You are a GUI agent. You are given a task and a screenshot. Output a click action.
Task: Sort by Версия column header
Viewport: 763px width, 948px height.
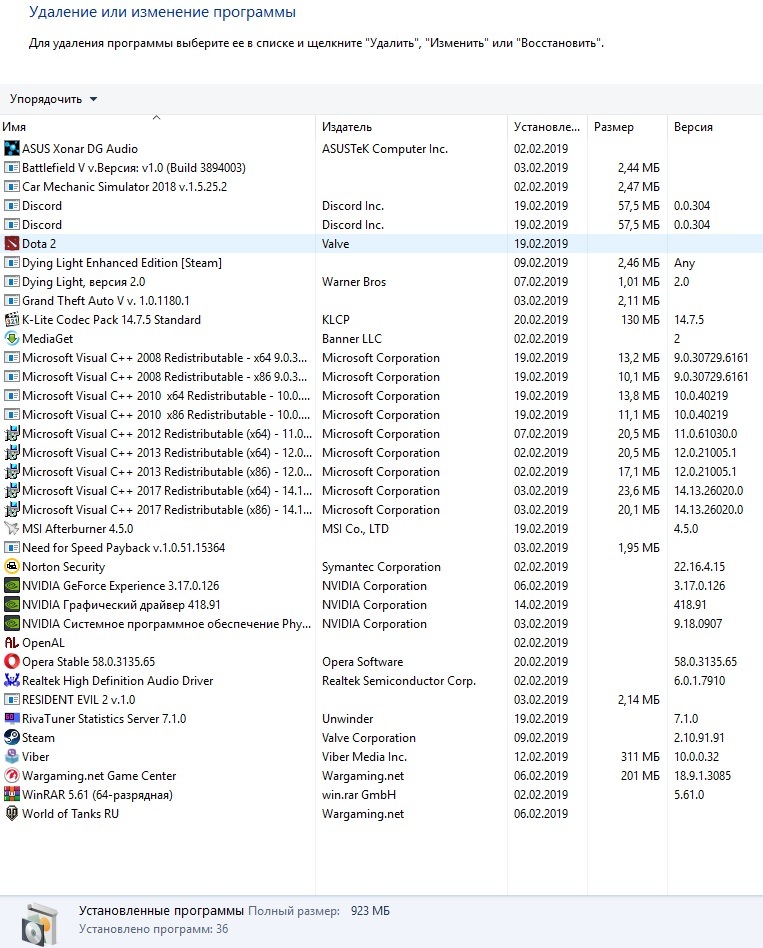point(693,127)
